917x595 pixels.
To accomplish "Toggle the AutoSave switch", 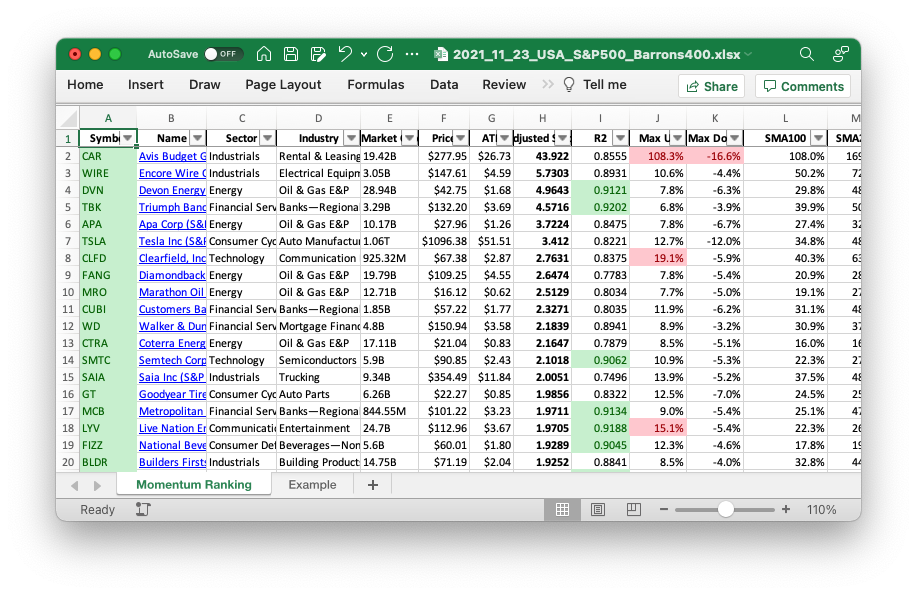I will pyautogui.click(x=222, y=54).
